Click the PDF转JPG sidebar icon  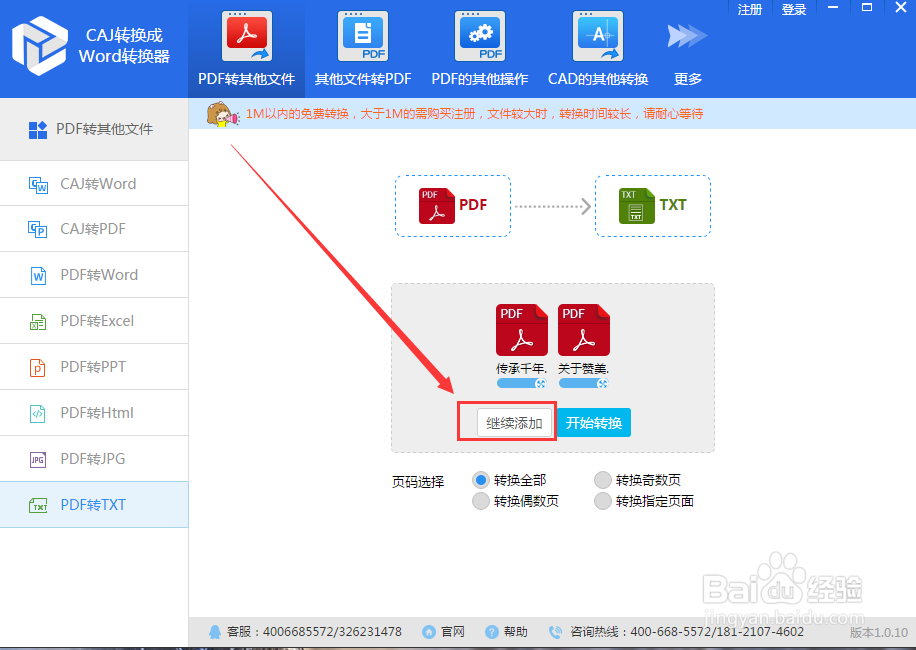tap(37, 460)
